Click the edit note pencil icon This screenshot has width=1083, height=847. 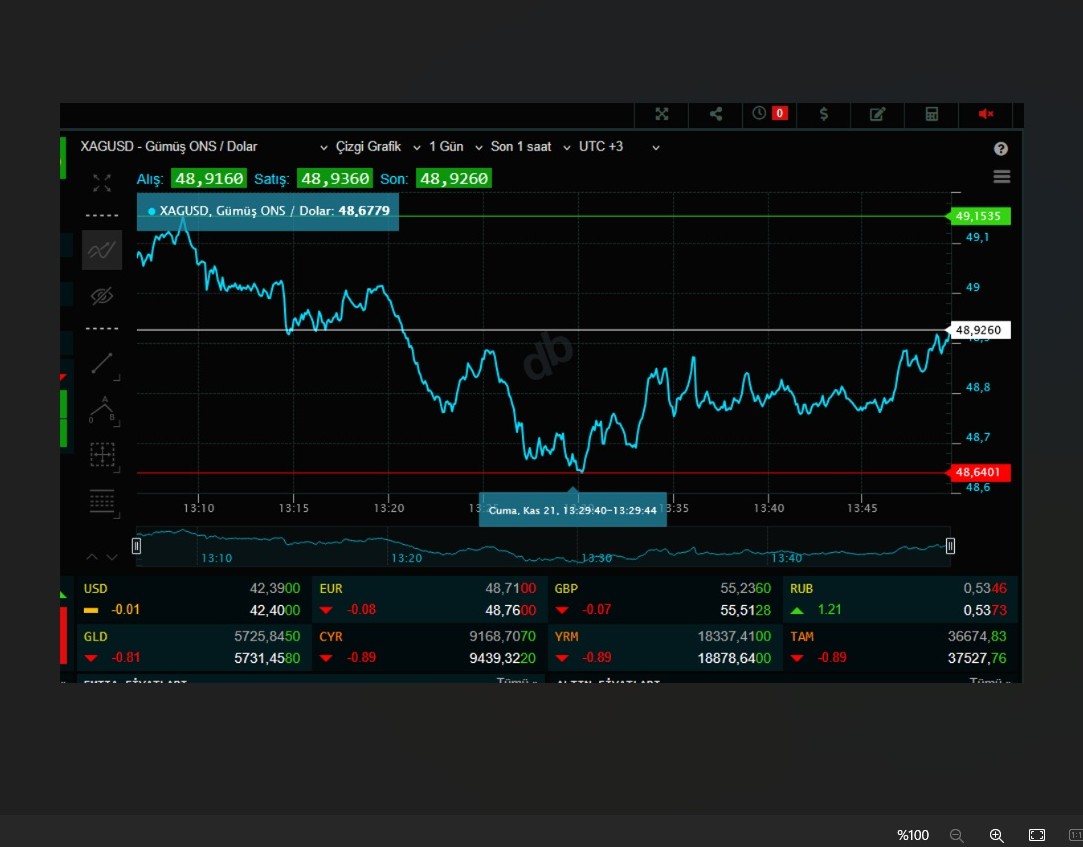tap(877, 114)
